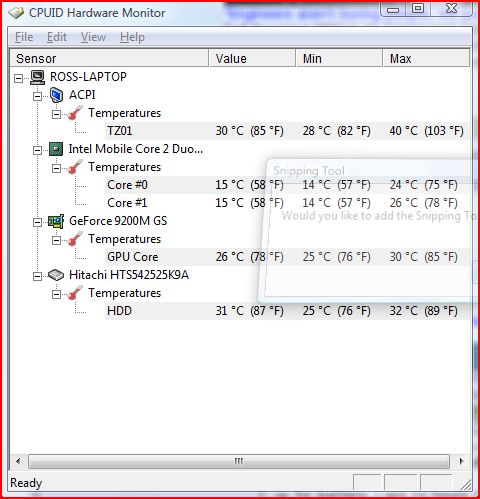The width and height of the screenshot is (480, 499).
Task: Collapse Temperatures under GeForce 9200M GS
Action: click(x=57, y=240)
